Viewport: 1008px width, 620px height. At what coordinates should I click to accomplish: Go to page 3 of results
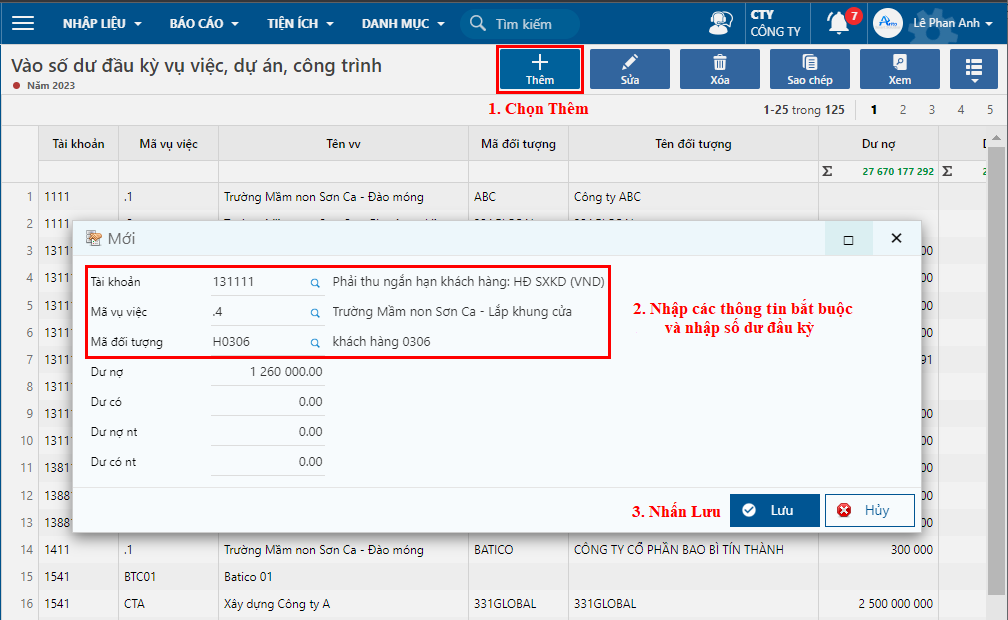(931, 110)
